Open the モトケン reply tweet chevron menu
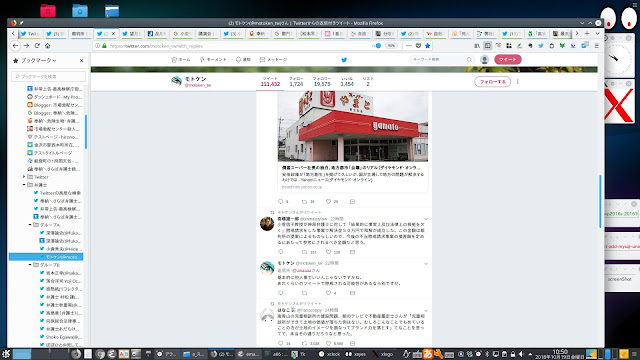This screenshot has width=640, height=360. (x=426, y=264)
